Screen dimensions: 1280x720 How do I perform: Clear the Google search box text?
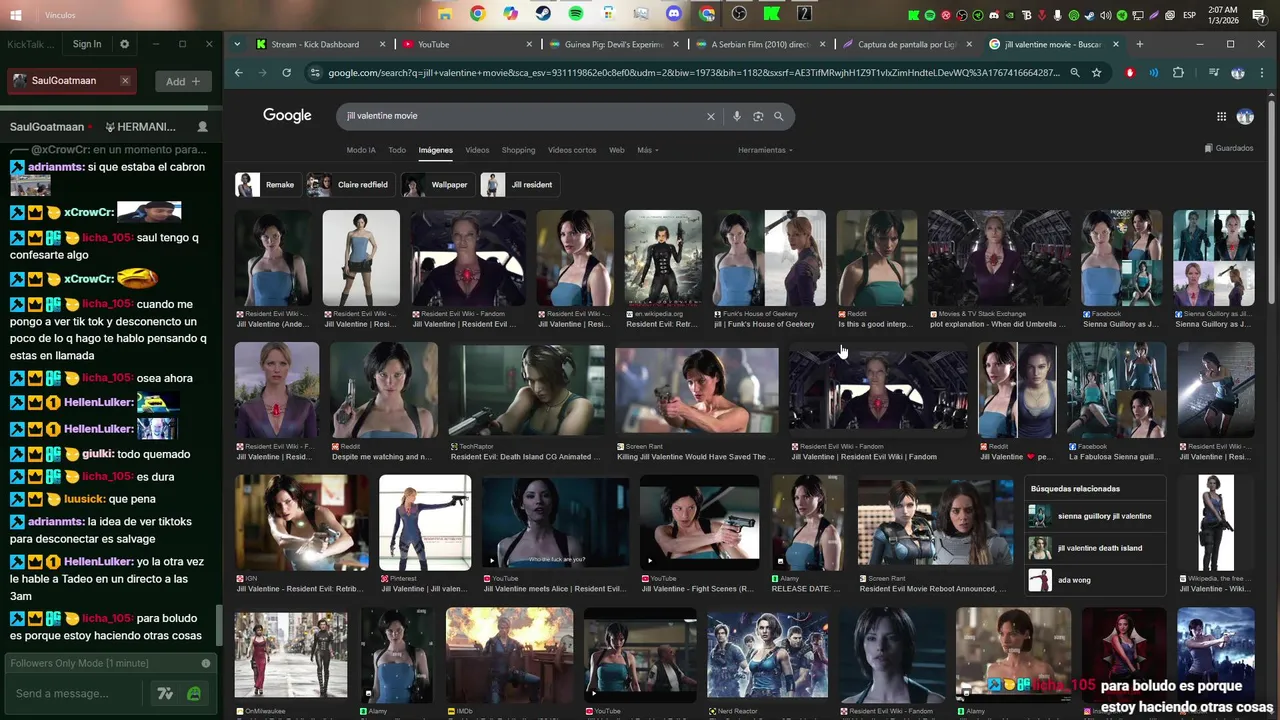coord(711,116)
